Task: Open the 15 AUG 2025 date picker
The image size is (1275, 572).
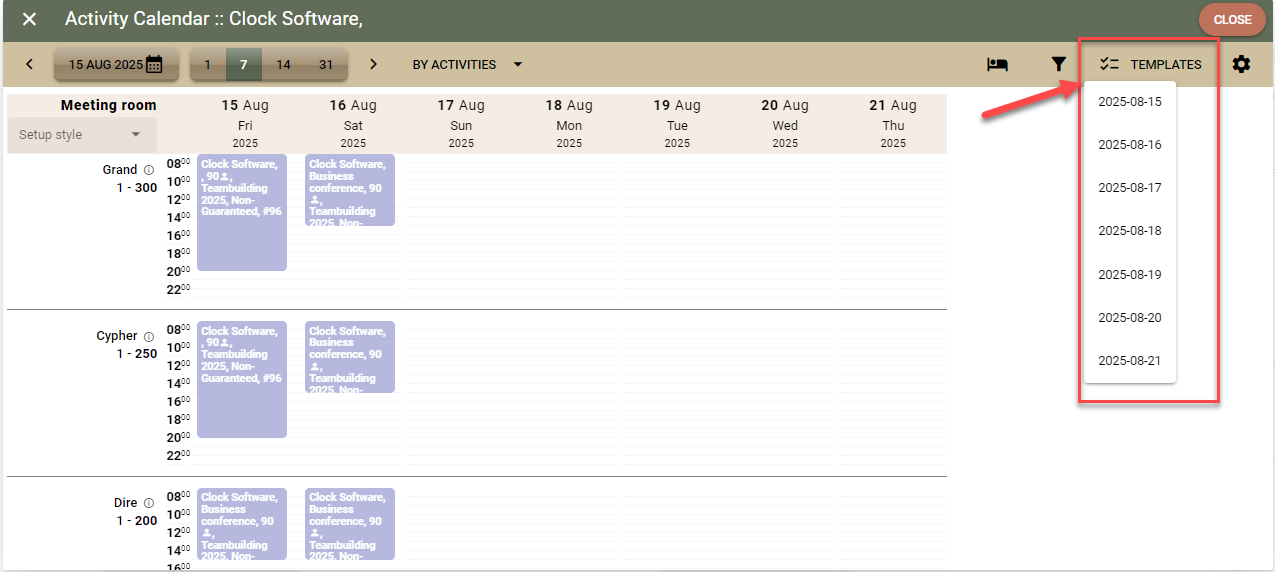Action: [116, 64]
